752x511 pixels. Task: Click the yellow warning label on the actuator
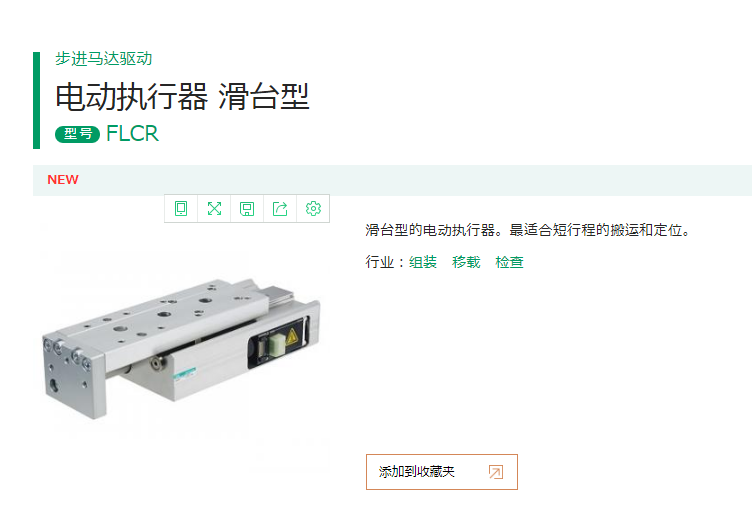(x=292, y=337)
